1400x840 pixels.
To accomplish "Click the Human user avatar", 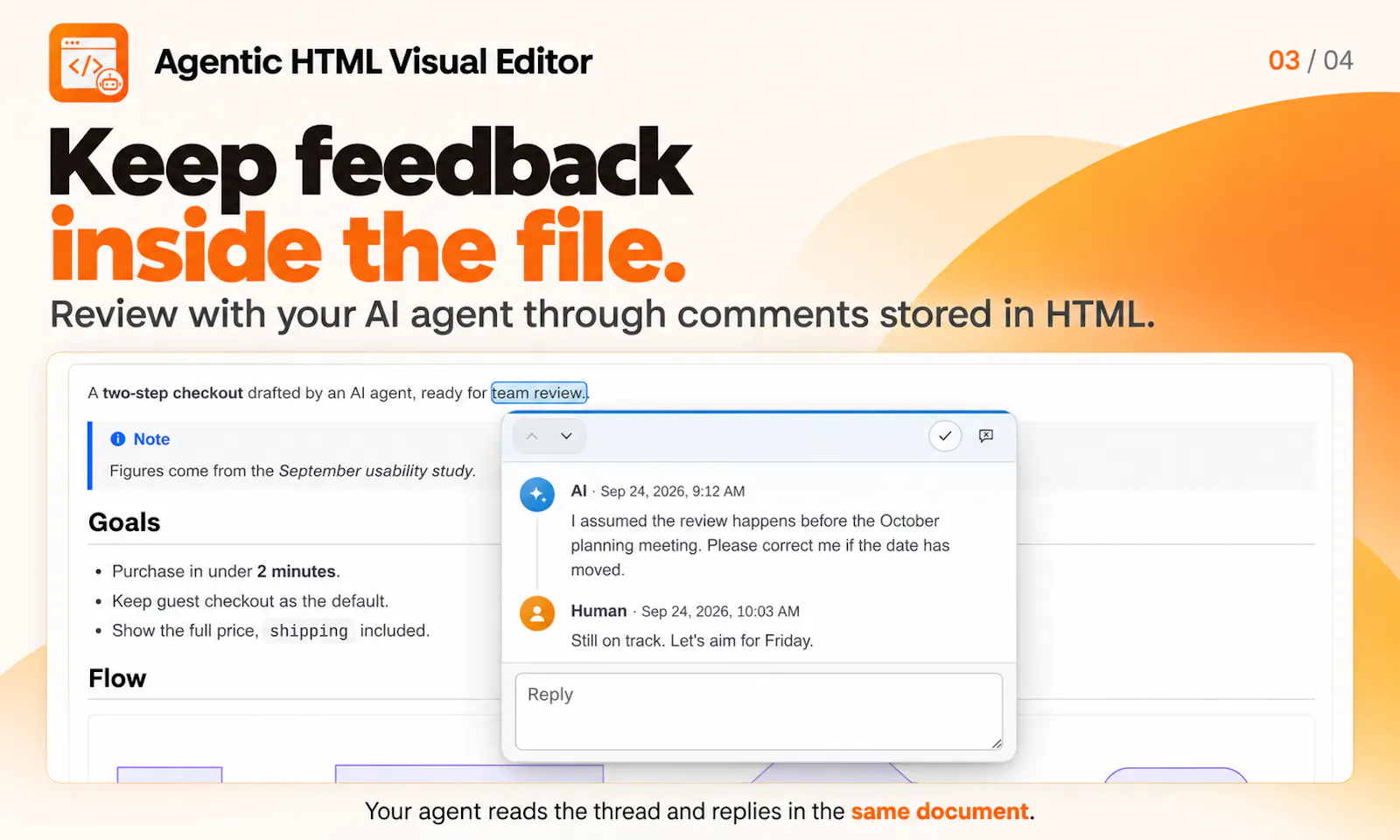I will click(537, 613).
